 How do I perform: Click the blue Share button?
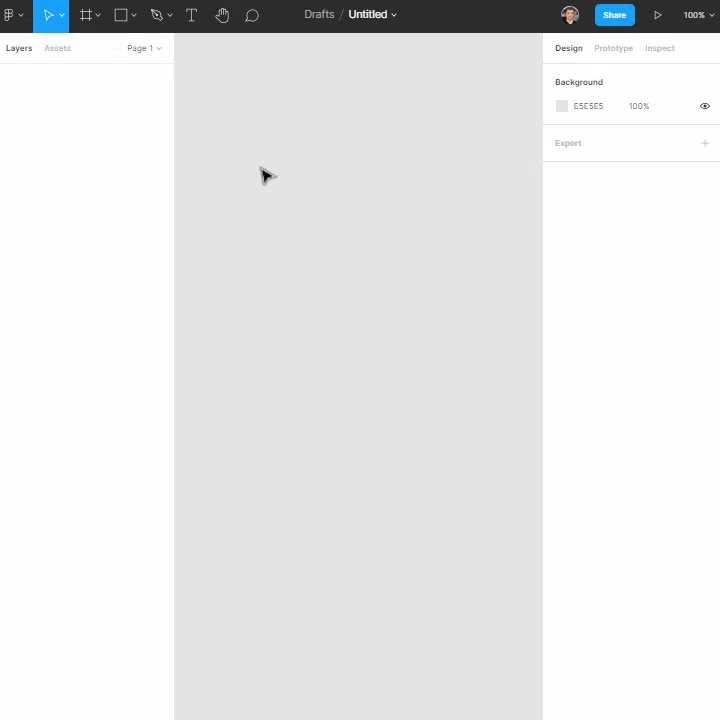614,15
